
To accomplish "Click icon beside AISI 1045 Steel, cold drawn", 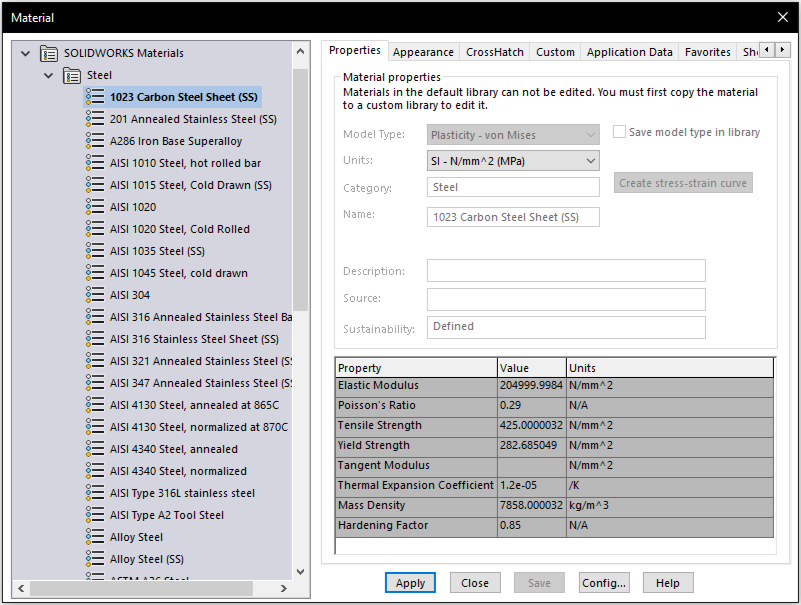I will click(95, 273).
